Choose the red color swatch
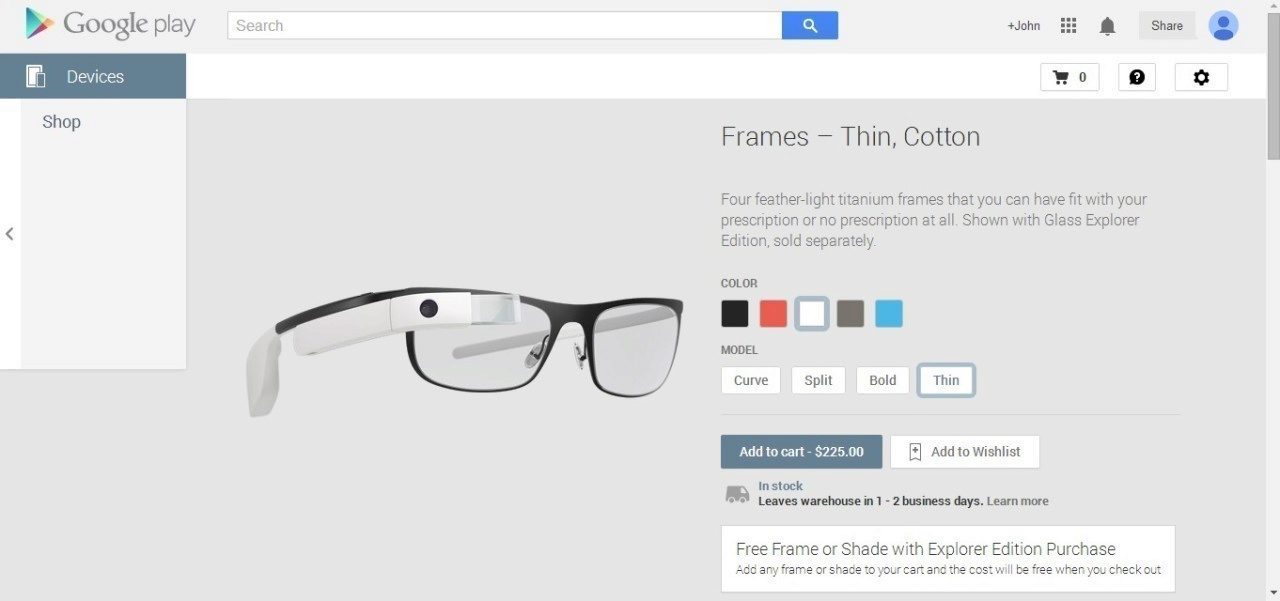The image size is (1280, 601). coord(773,314)
